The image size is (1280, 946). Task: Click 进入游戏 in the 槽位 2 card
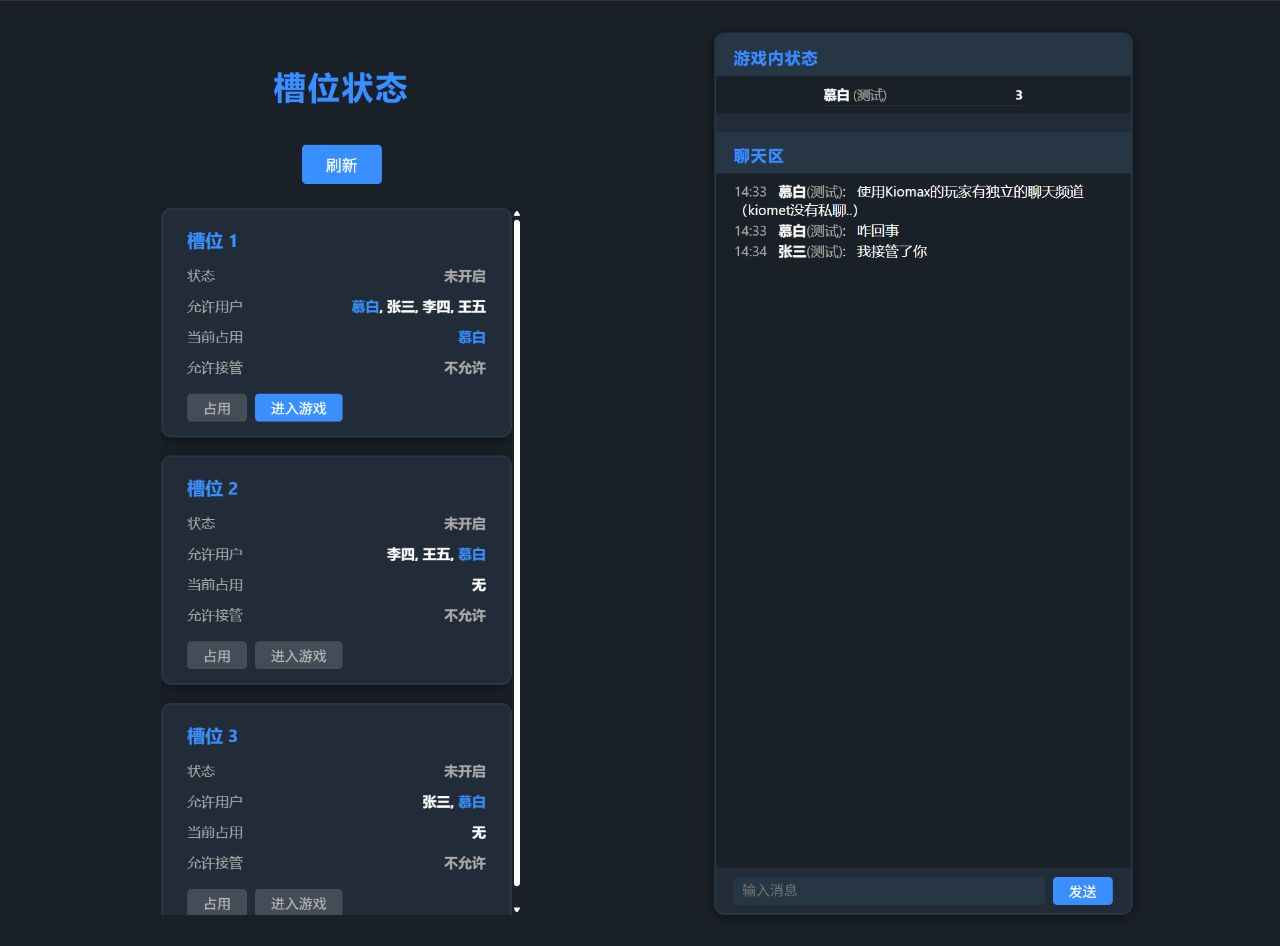tap(298, 656)
